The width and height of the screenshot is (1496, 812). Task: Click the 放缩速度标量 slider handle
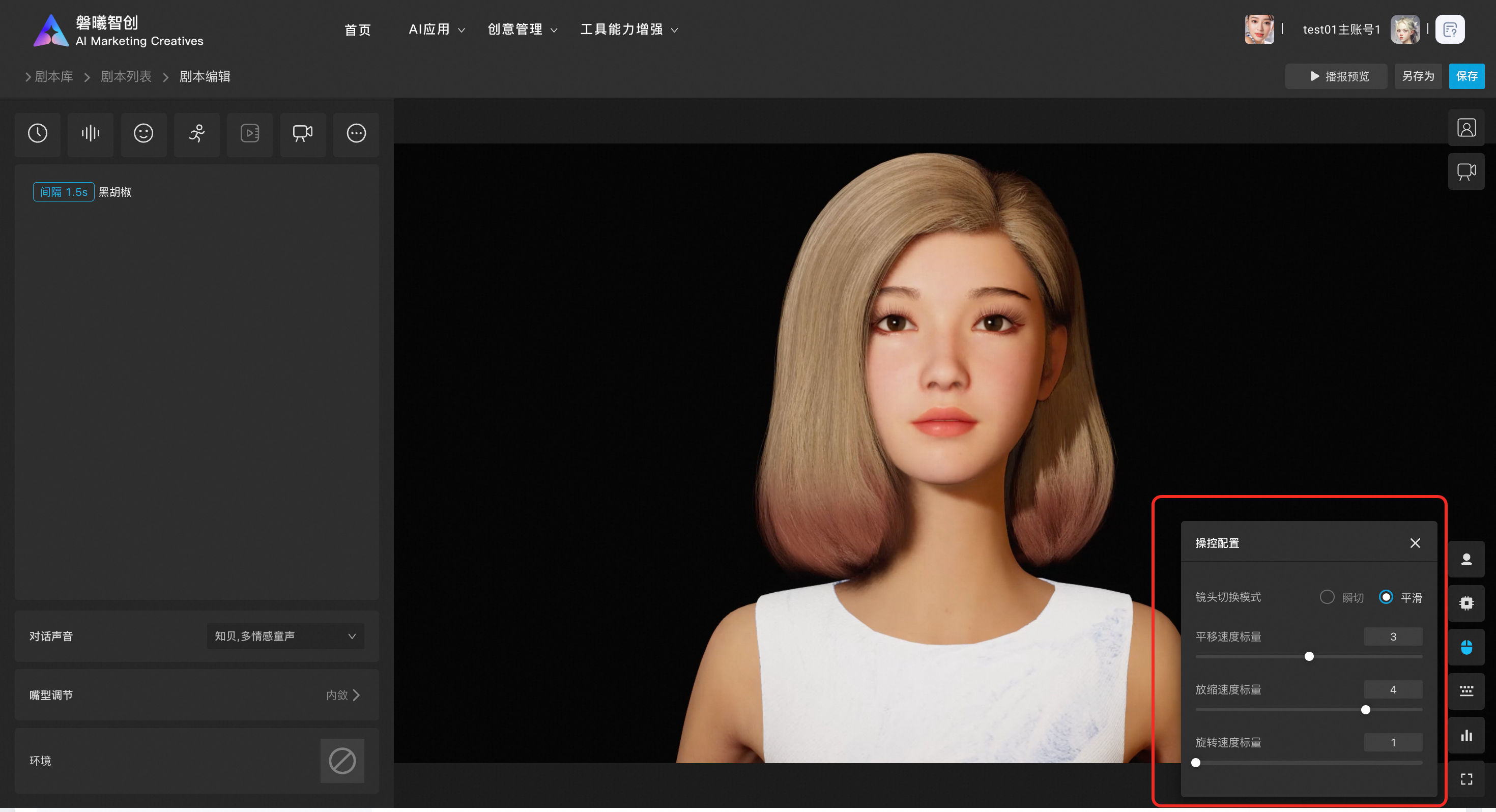pyautogui.click(x=1365, y=710)
